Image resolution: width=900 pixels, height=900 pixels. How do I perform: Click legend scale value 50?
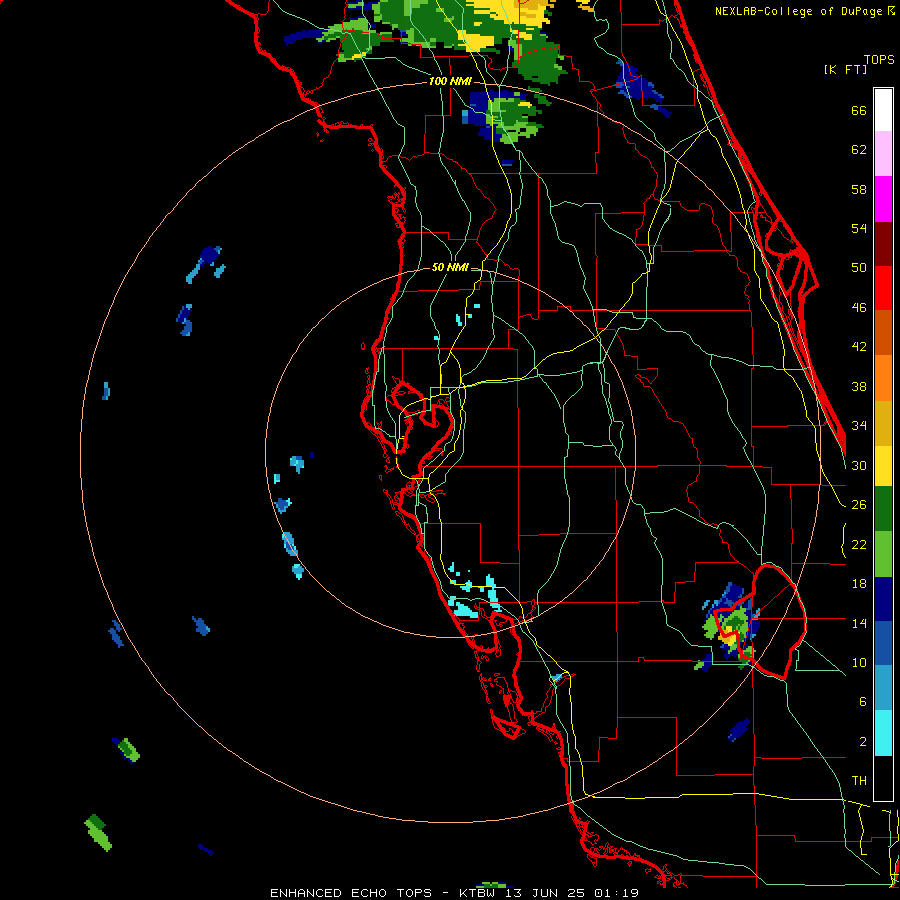pos(859,268)
